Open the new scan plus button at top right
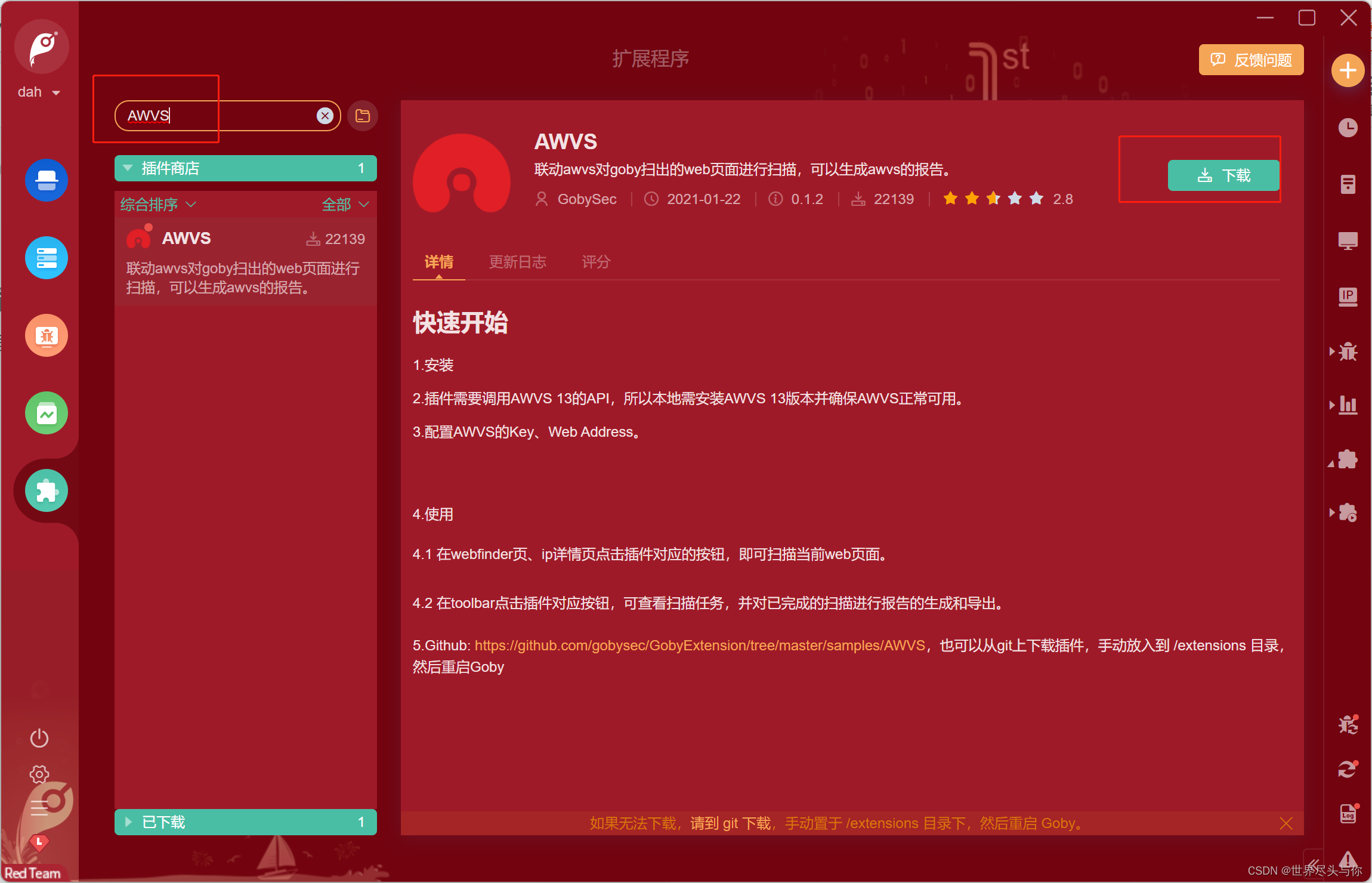Screen dimensions: 1372x883 [1347, 70]
